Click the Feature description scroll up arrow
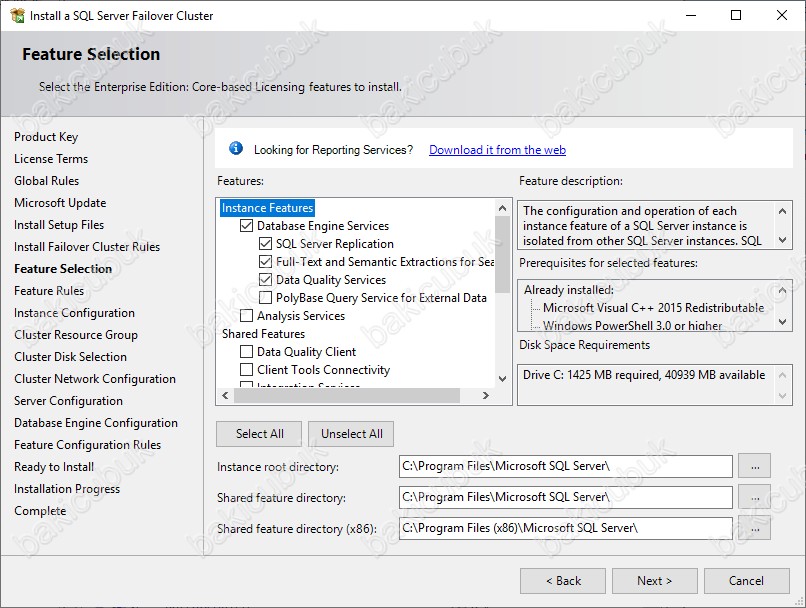 (782, 211)
